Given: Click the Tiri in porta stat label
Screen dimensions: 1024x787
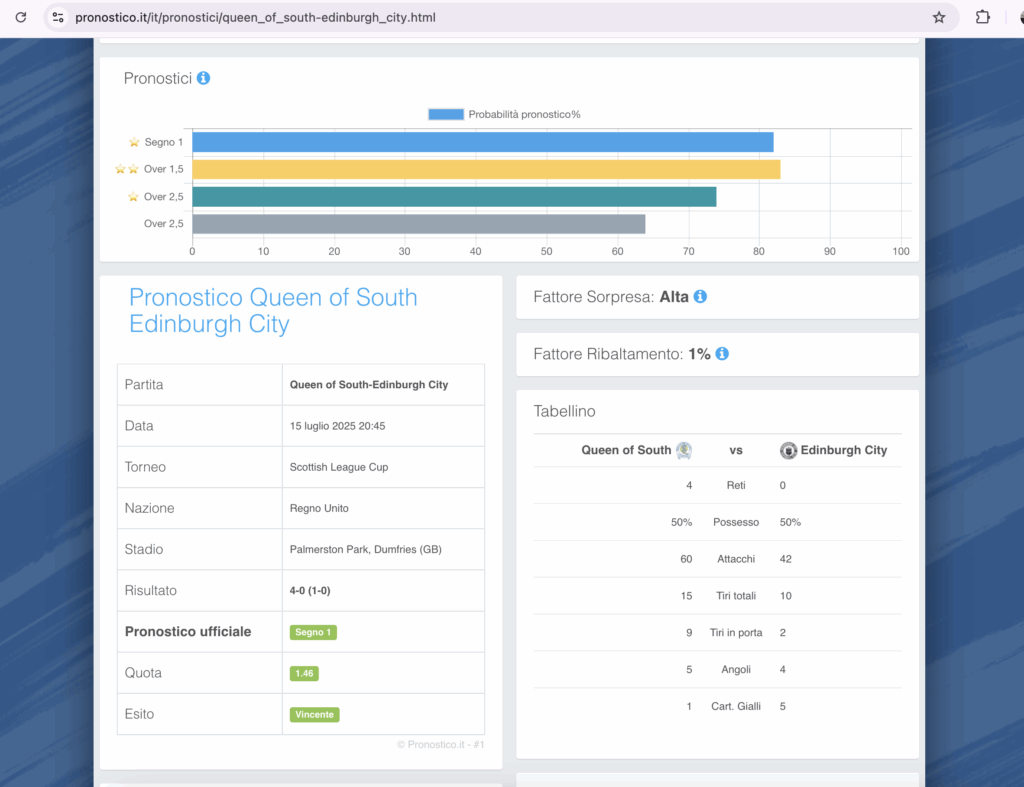Looking at the screenshot, I should (736, 633).
